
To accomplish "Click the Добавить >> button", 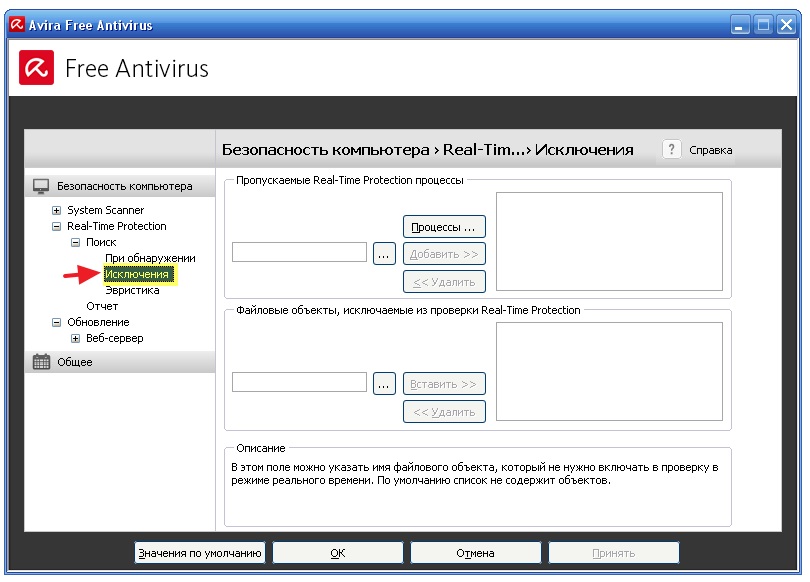I will click(x=444, y=254).
